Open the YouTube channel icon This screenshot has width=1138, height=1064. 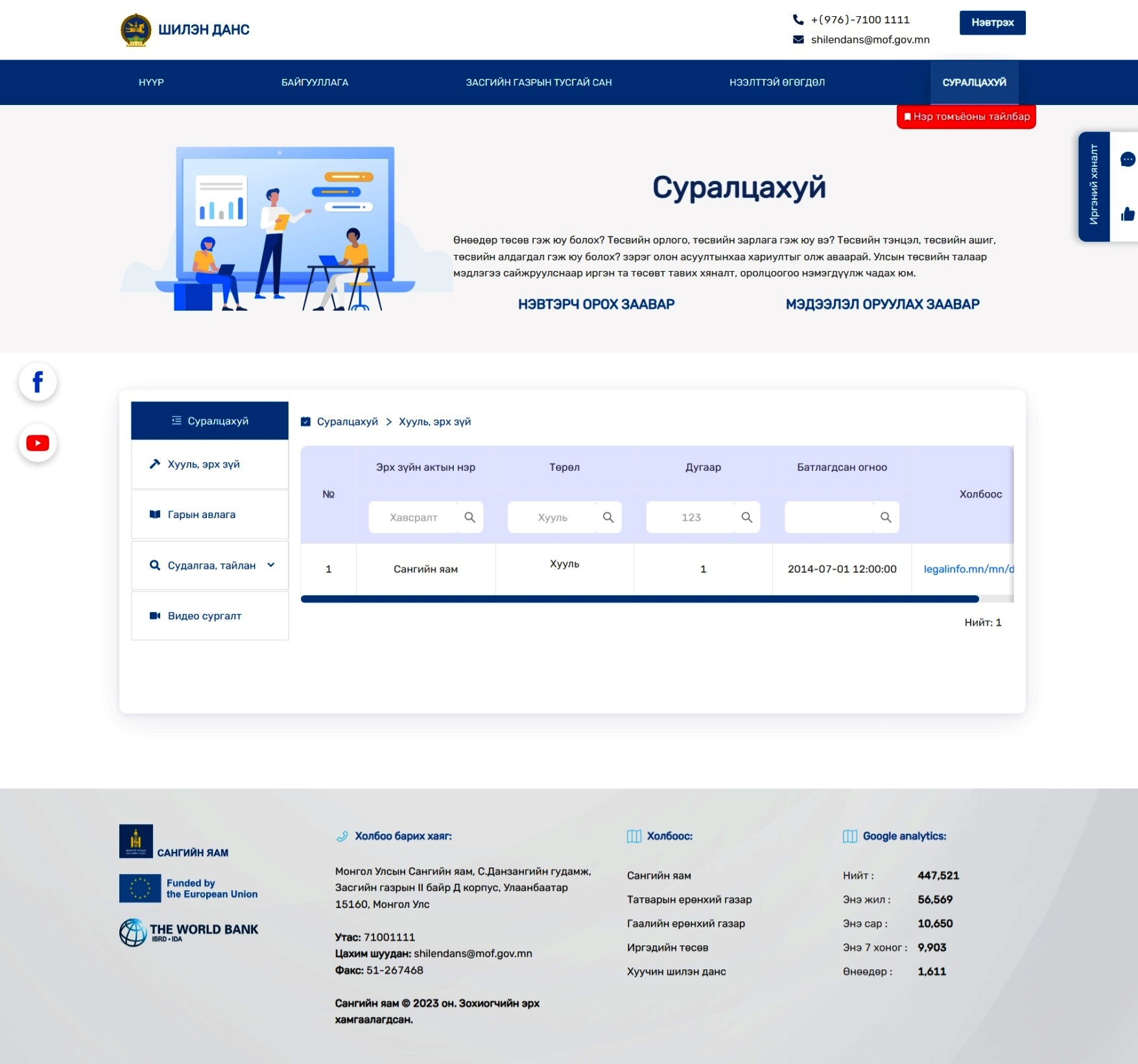pos(38,443)
